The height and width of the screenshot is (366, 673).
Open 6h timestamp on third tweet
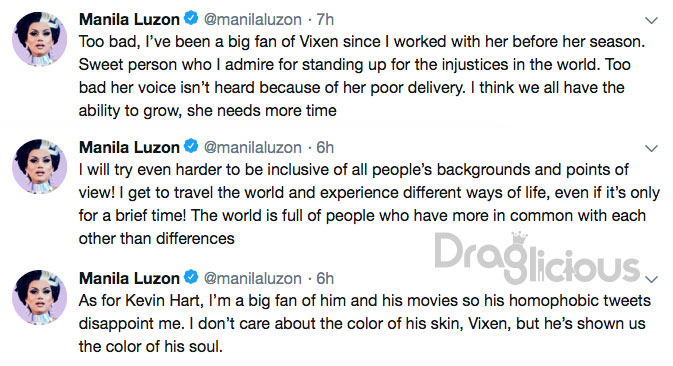pyautogui.click(x=325, y=278)
